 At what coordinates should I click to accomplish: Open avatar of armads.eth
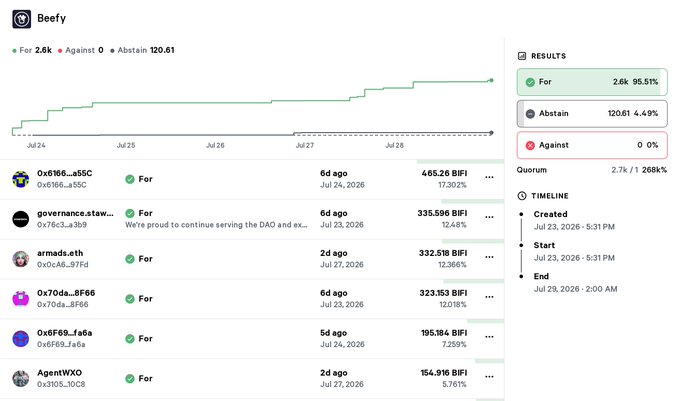(20, 259)
